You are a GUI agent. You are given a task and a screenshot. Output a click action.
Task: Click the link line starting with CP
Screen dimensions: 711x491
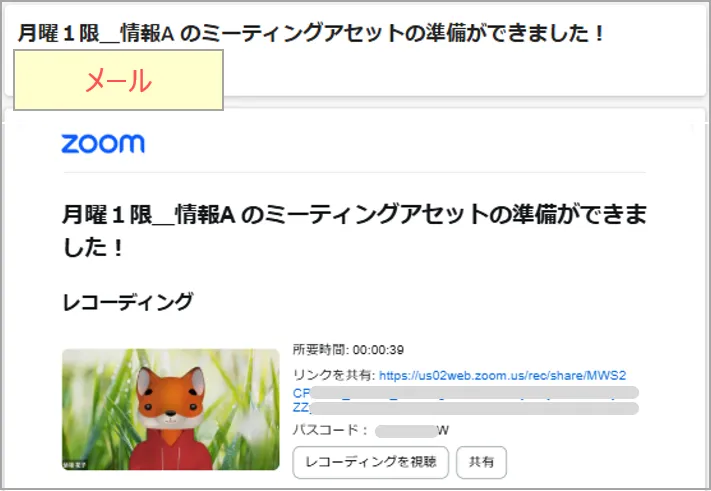click(466, 393)
